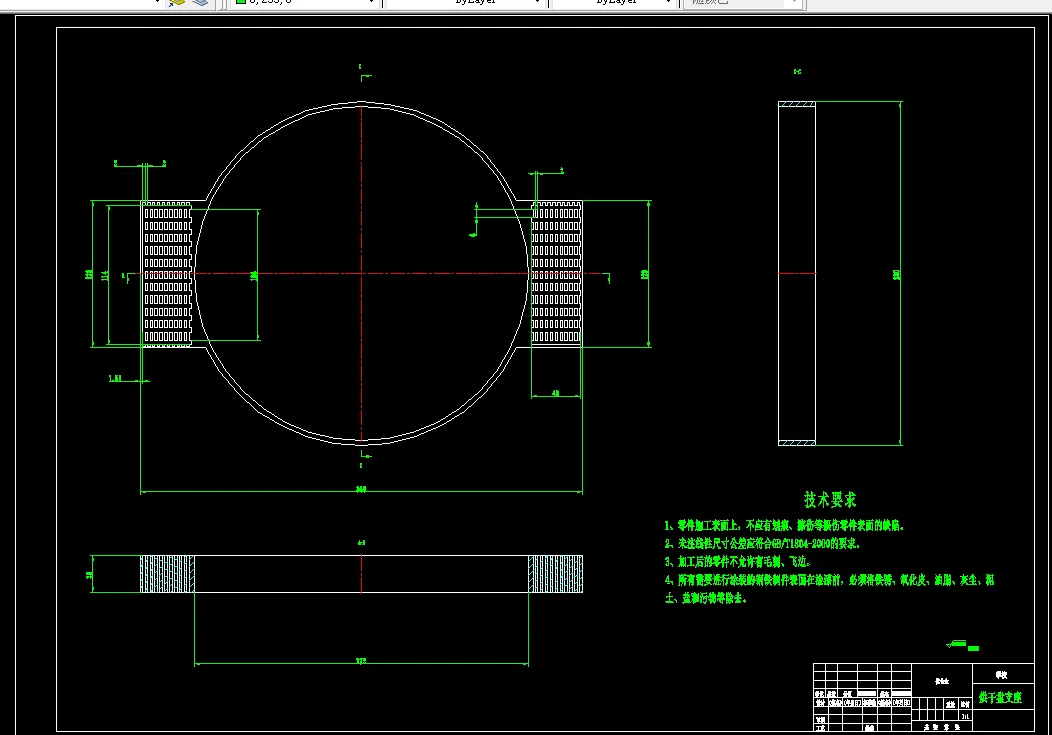
Task: Select technical requirement line 2 about GB/T1804
Action: (762, 544)
